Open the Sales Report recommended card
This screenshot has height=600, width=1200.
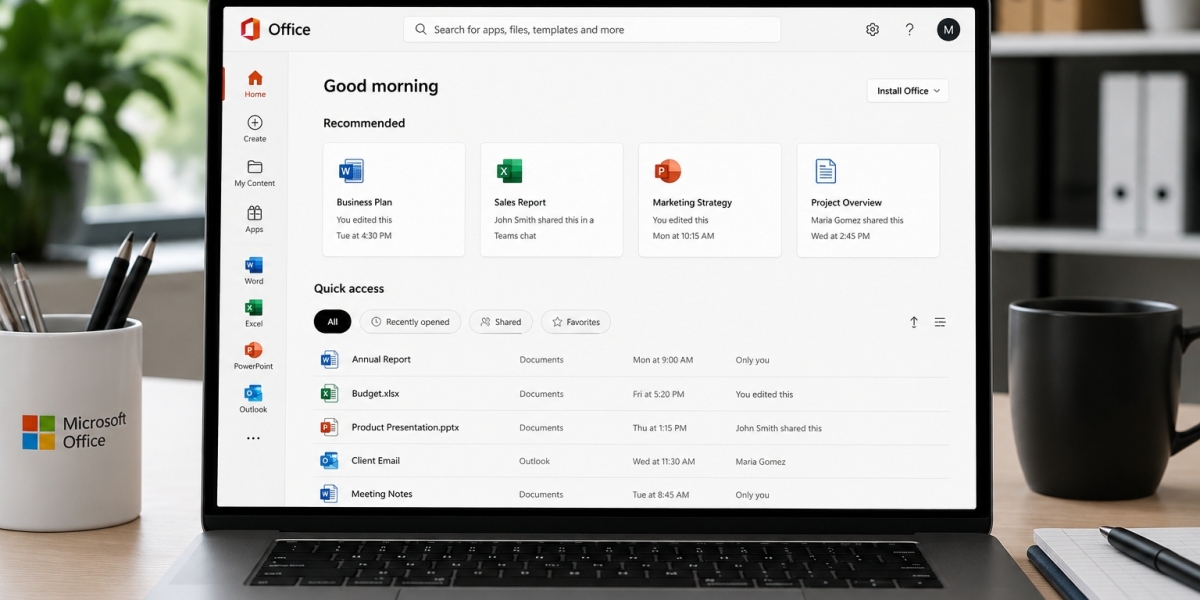552,200
